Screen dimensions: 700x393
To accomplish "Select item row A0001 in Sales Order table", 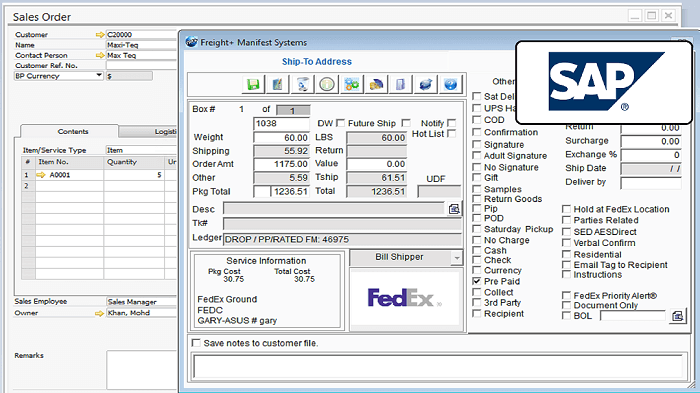I will click(x=100, y=175).
